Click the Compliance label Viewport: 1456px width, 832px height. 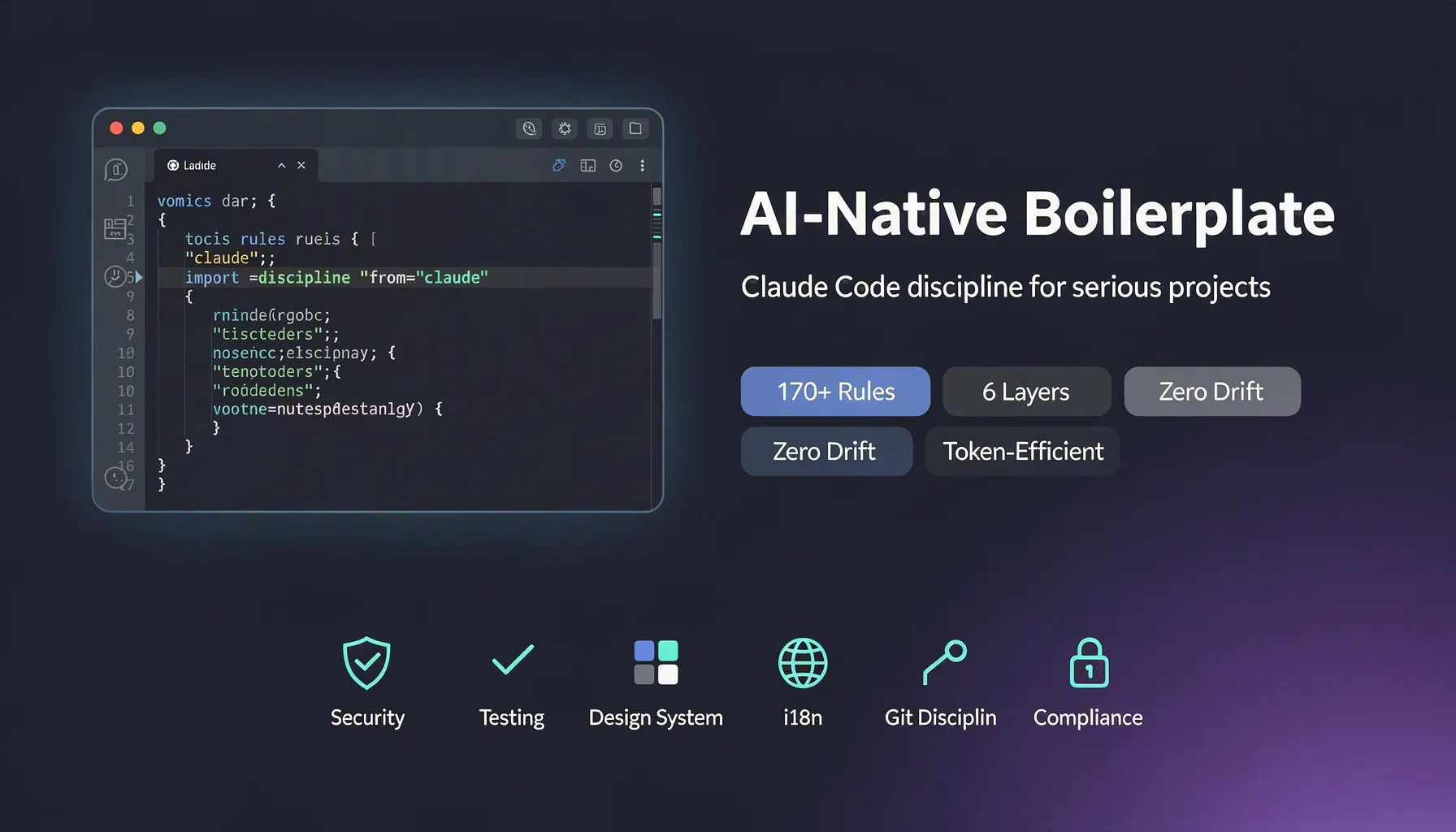[x=1088, y=718]
